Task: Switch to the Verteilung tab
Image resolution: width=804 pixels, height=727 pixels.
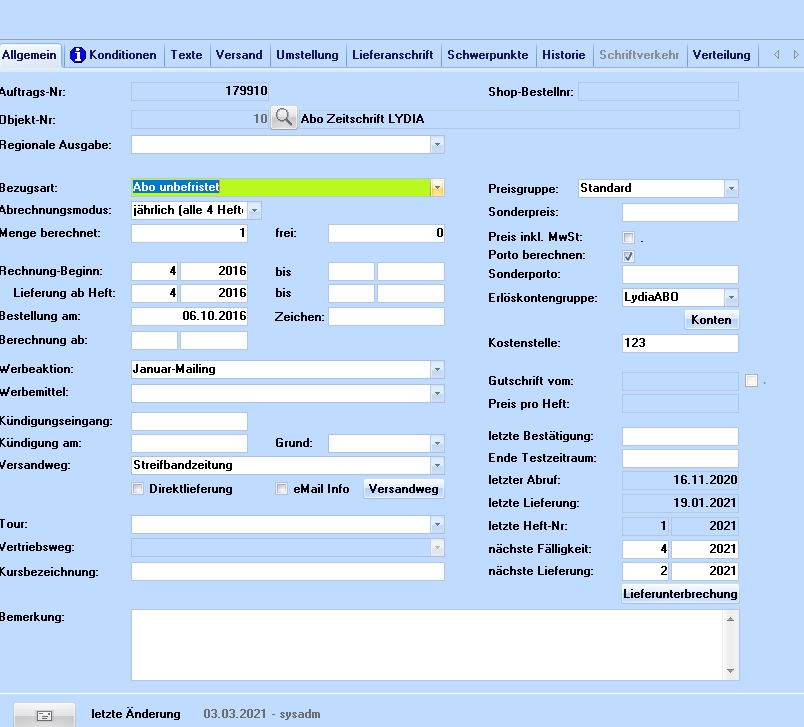Action: point(721,55)
